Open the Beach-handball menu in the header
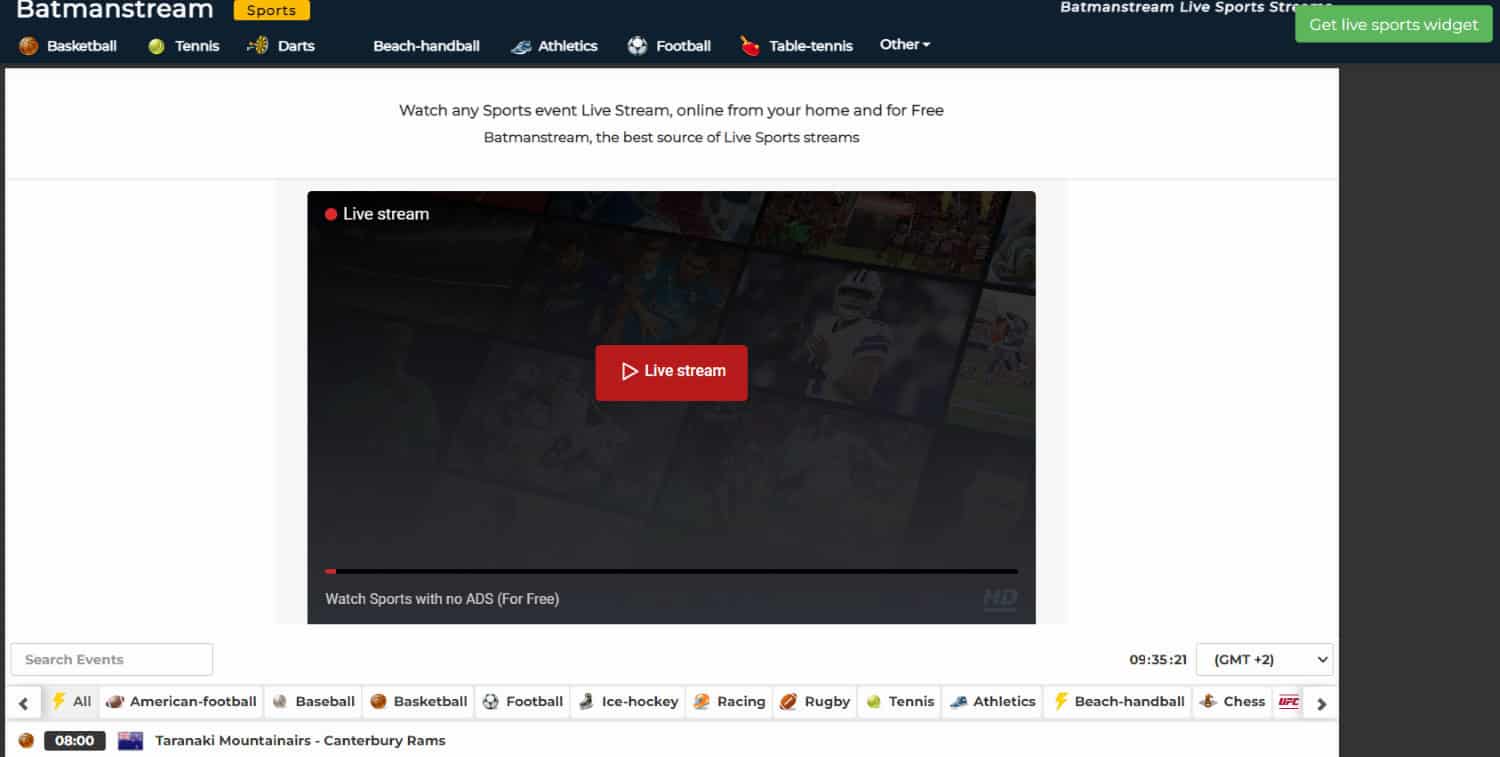Viewport: 1500px width, 757px height. (427, 46)
